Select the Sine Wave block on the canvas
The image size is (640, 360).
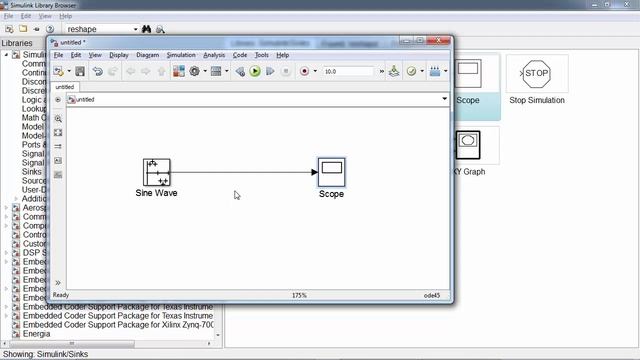(157, 172)
